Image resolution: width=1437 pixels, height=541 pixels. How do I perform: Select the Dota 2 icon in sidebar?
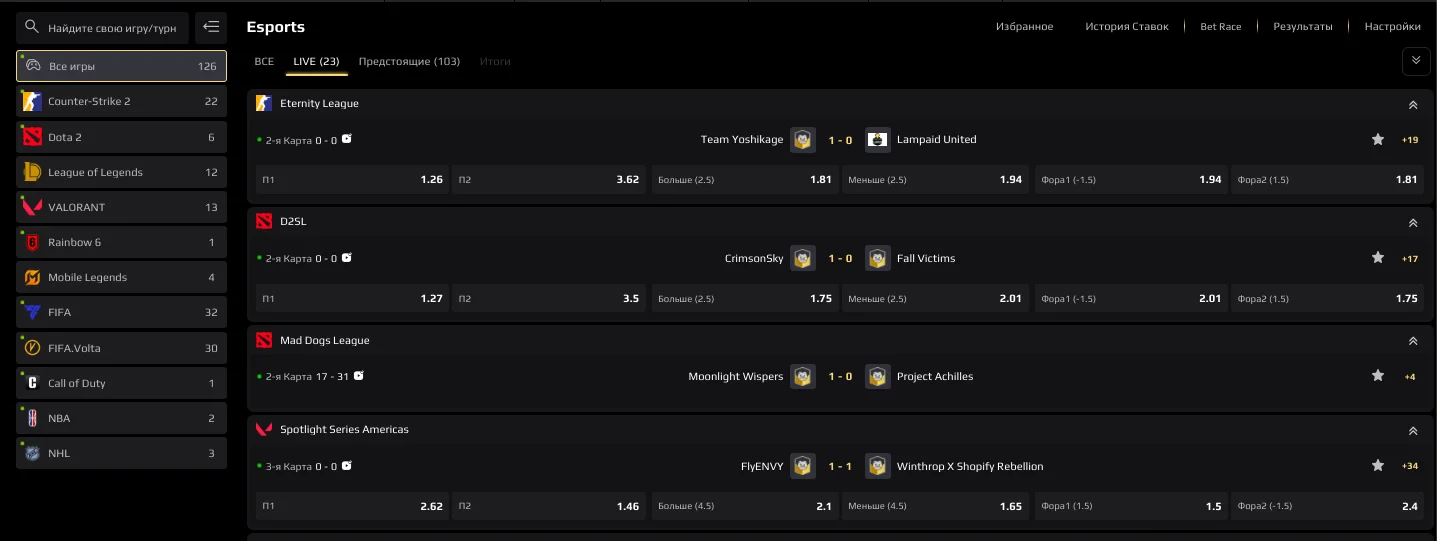pyautogui.click(x=32, y=137)
